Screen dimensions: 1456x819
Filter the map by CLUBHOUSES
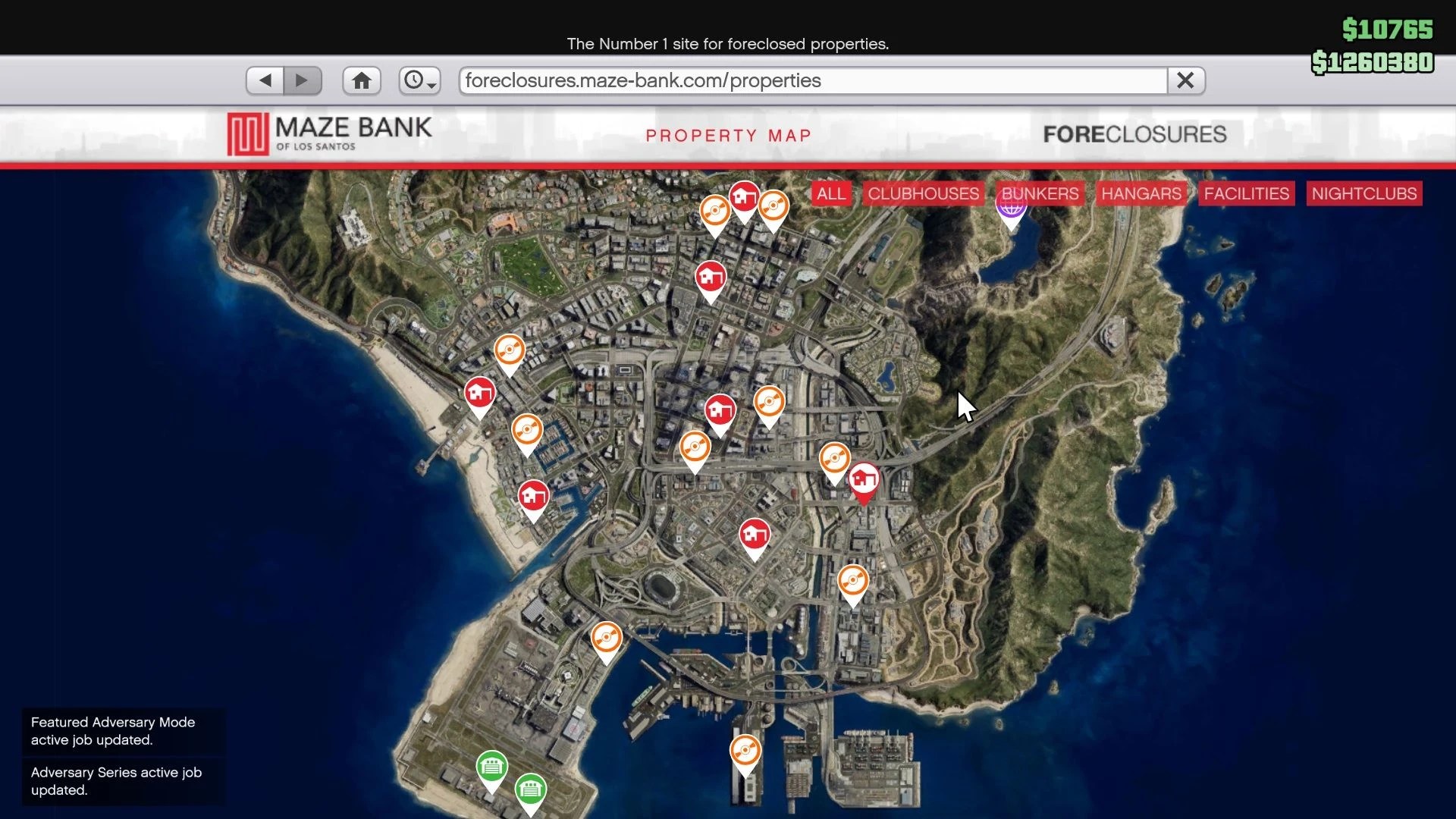(x=923, y=193)
